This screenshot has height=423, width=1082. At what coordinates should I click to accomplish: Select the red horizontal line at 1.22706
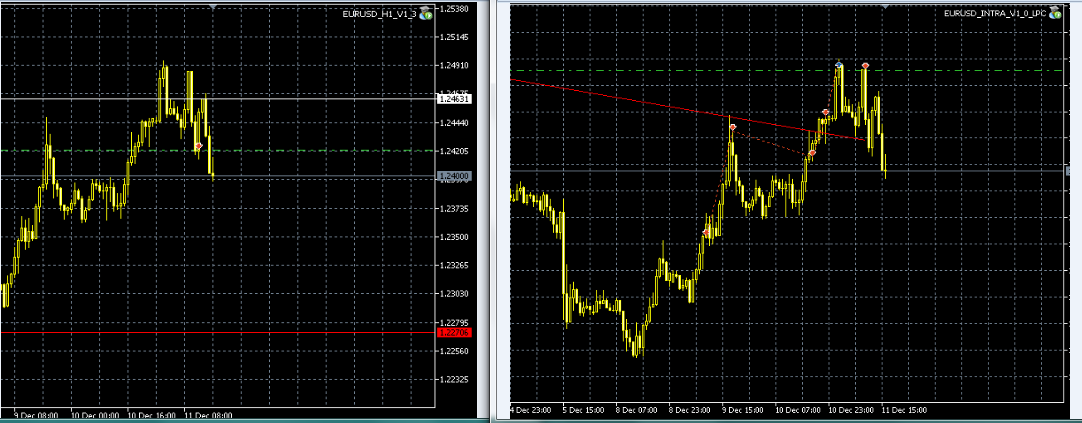pyautogui.click(x=218, y=333)
